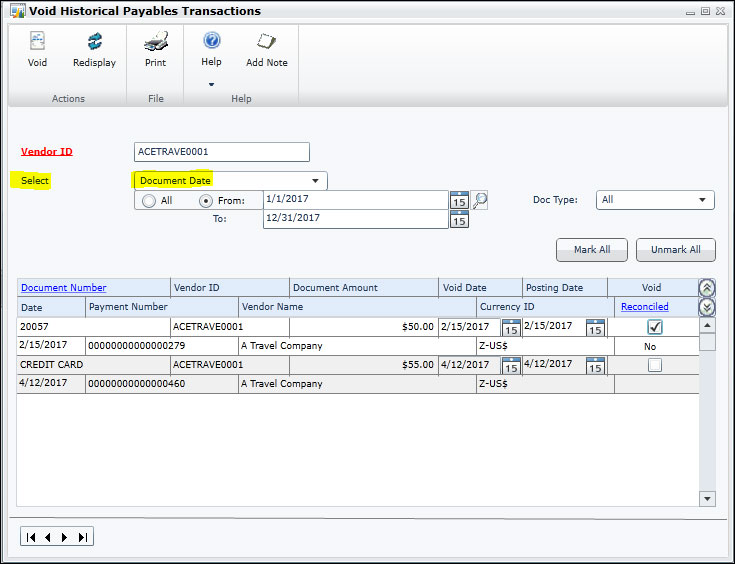Expand Help dropdown arrow below Help icon
735x564 pixels.
211,84
